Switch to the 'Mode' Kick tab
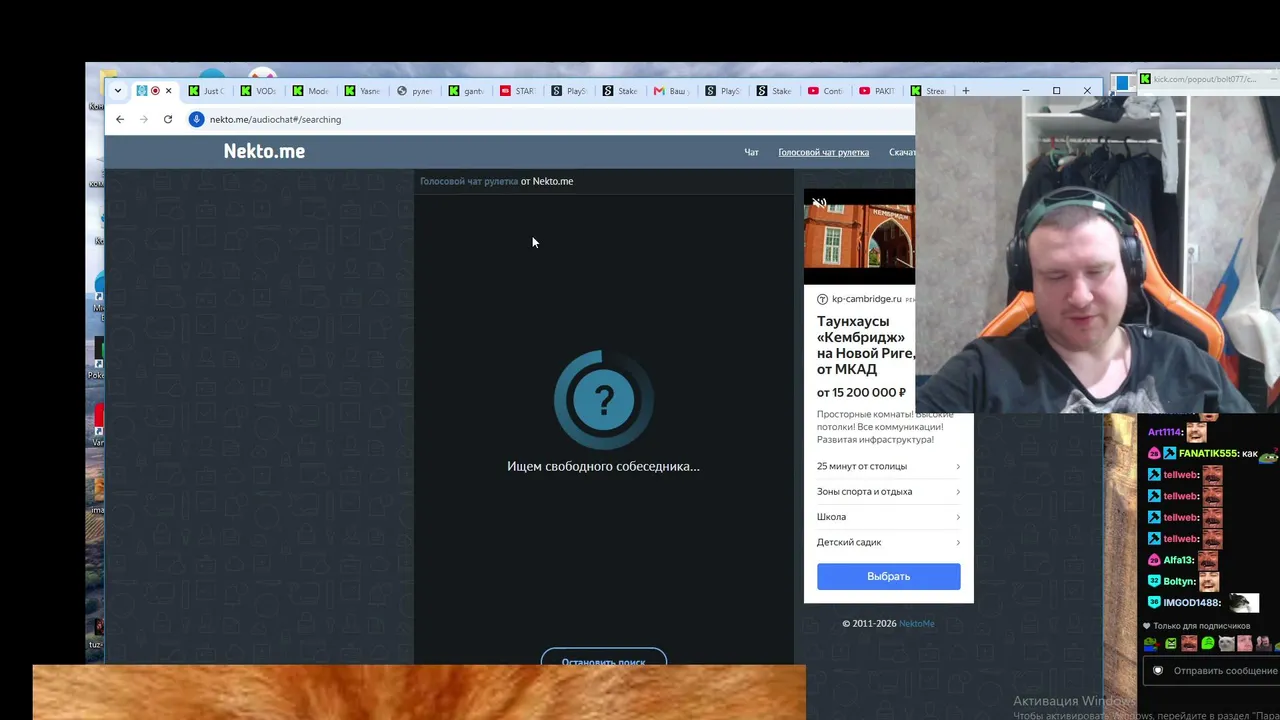 [309, 91]
